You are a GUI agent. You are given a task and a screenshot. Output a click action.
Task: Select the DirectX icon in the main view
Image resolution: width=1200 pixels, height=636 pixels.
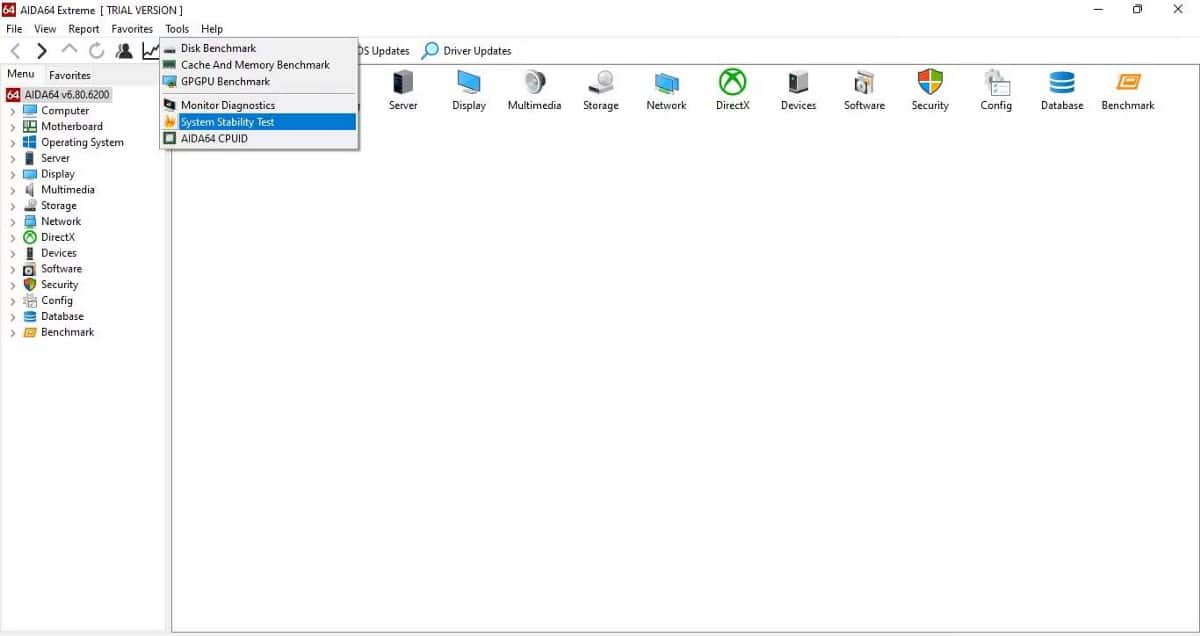pyautogui.click(x=732, y=90)
